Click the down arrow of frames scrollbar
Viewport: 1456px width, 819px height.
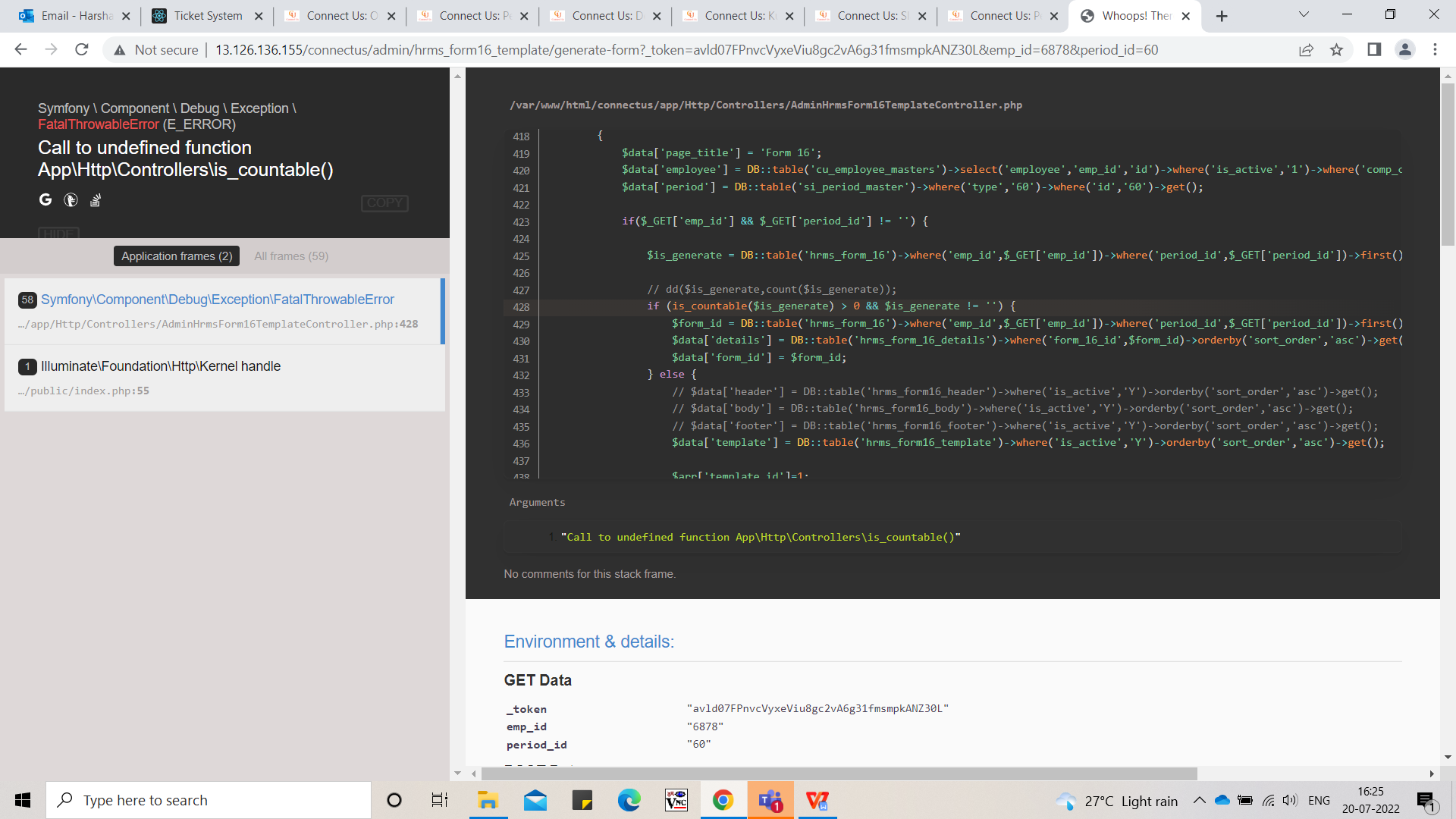(x=457, y=773)
